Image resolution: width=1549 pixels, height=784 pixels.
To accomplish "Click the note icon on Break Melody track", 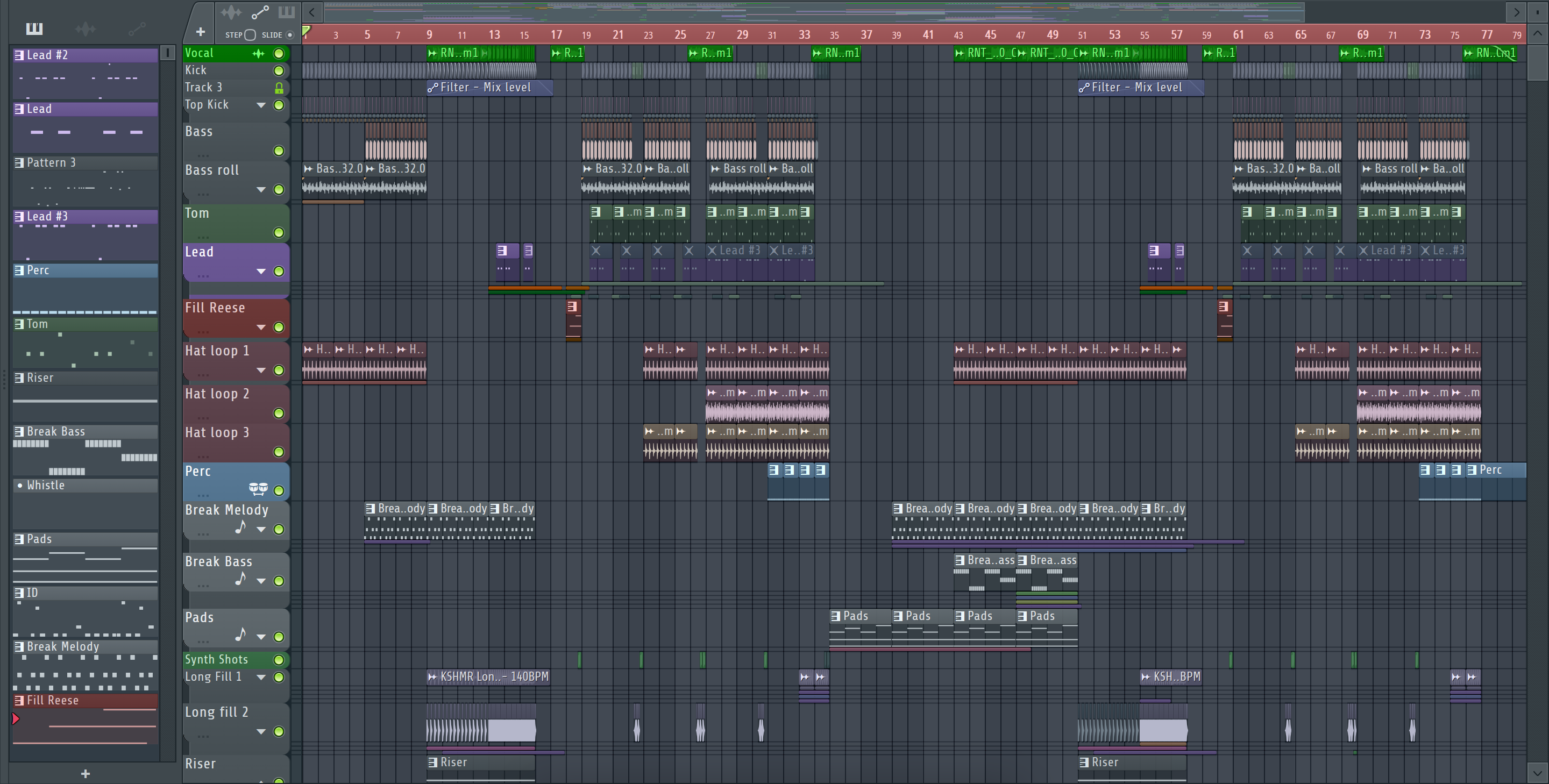I will [x=240, y=528].
